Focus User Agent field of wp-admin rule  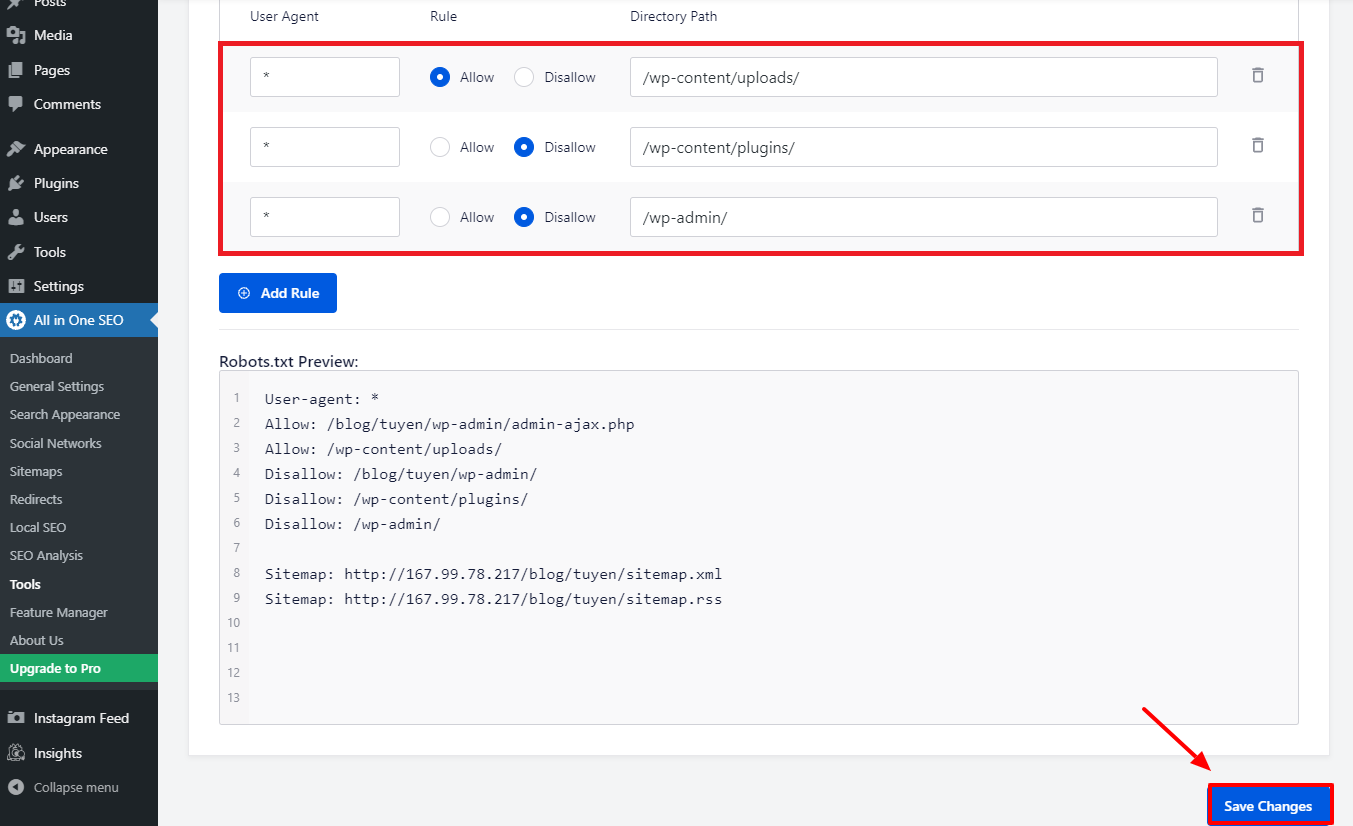[325, 217]
